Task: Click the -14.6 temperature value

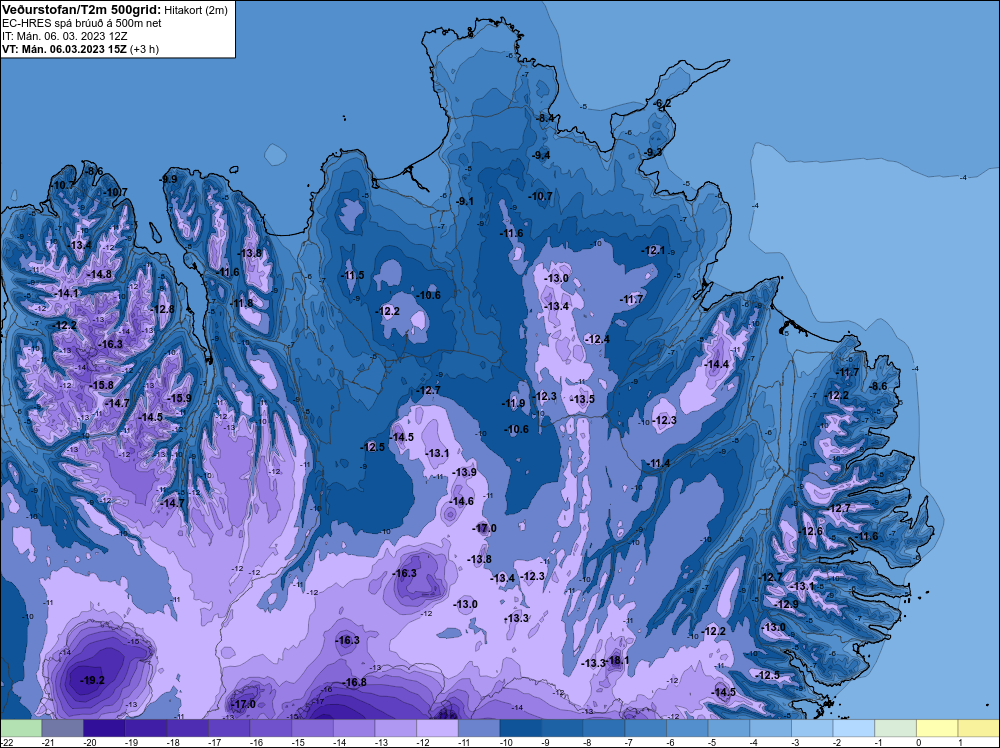Action: 460,501
